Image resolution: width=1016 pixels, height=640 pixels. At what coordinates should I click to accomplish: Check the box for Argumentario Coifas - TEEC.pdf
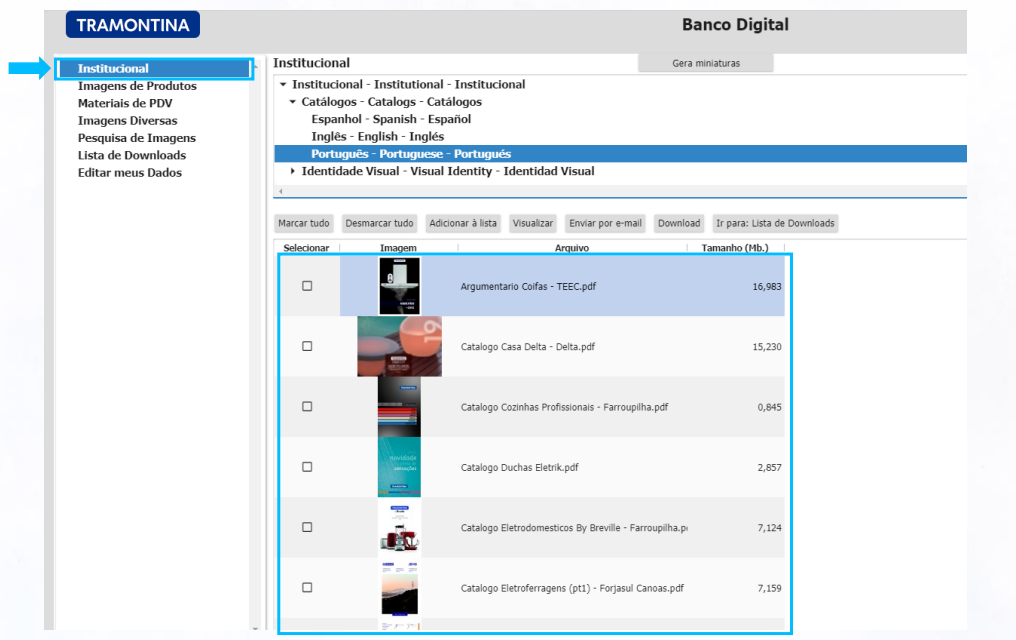point(307,286)
